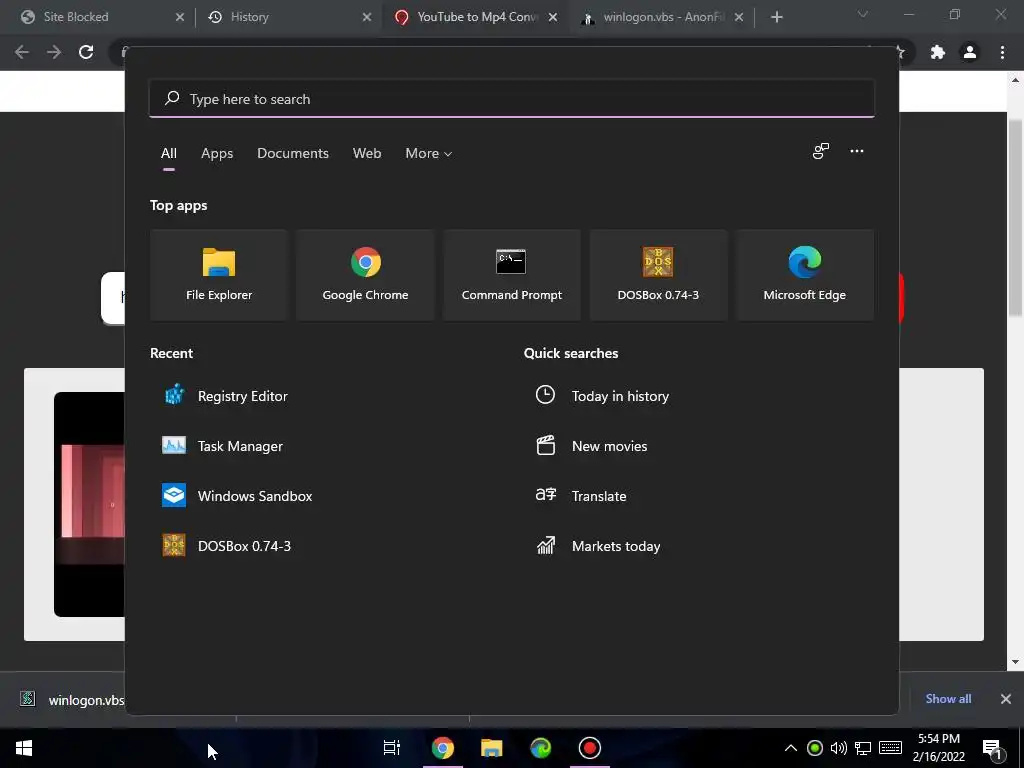Open Chrome three-dot menu

[x=1002, y=52]
